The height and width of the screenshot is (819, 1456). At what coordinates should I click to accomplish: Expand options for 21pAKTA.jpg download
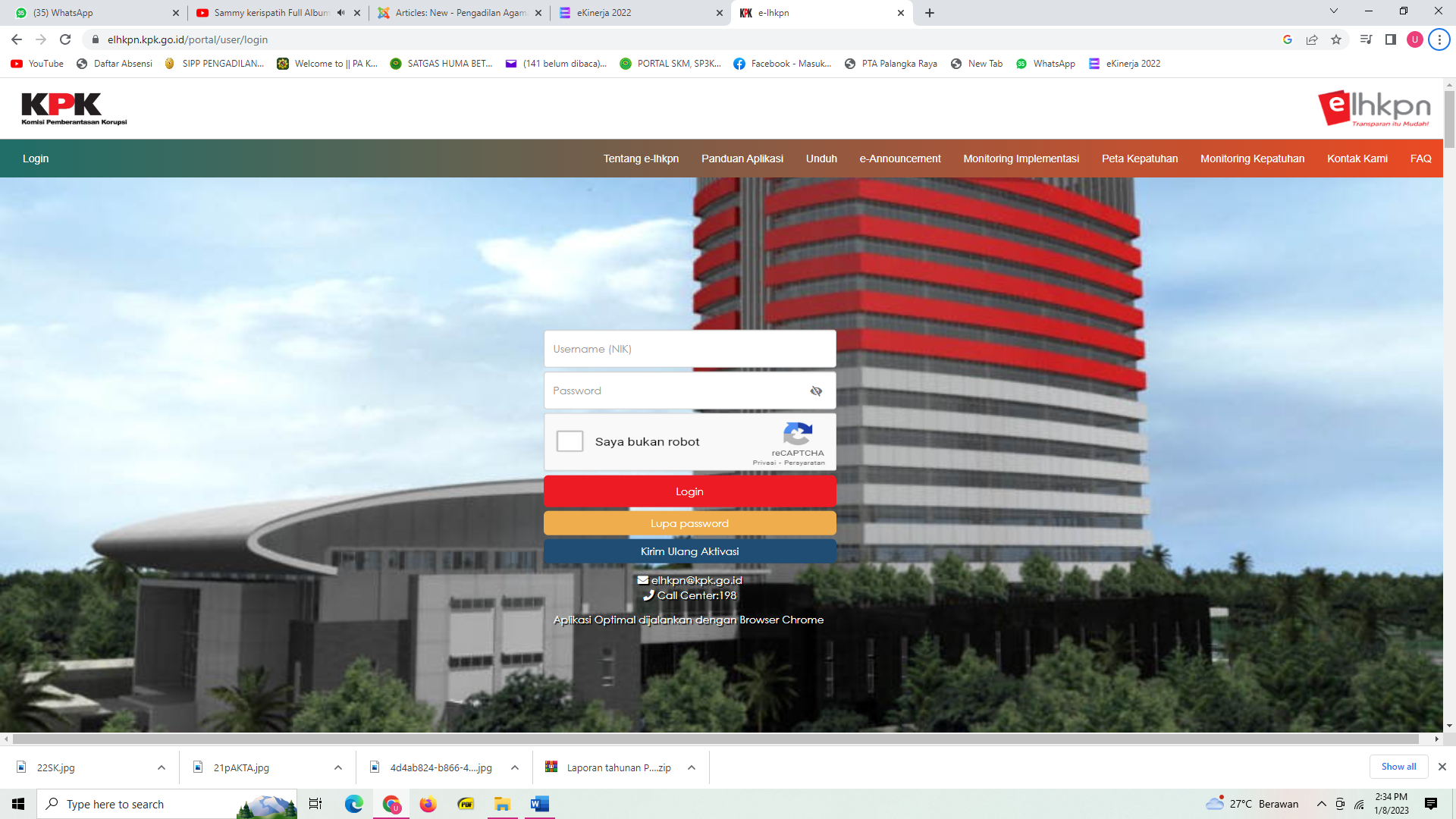click(338, 767)
